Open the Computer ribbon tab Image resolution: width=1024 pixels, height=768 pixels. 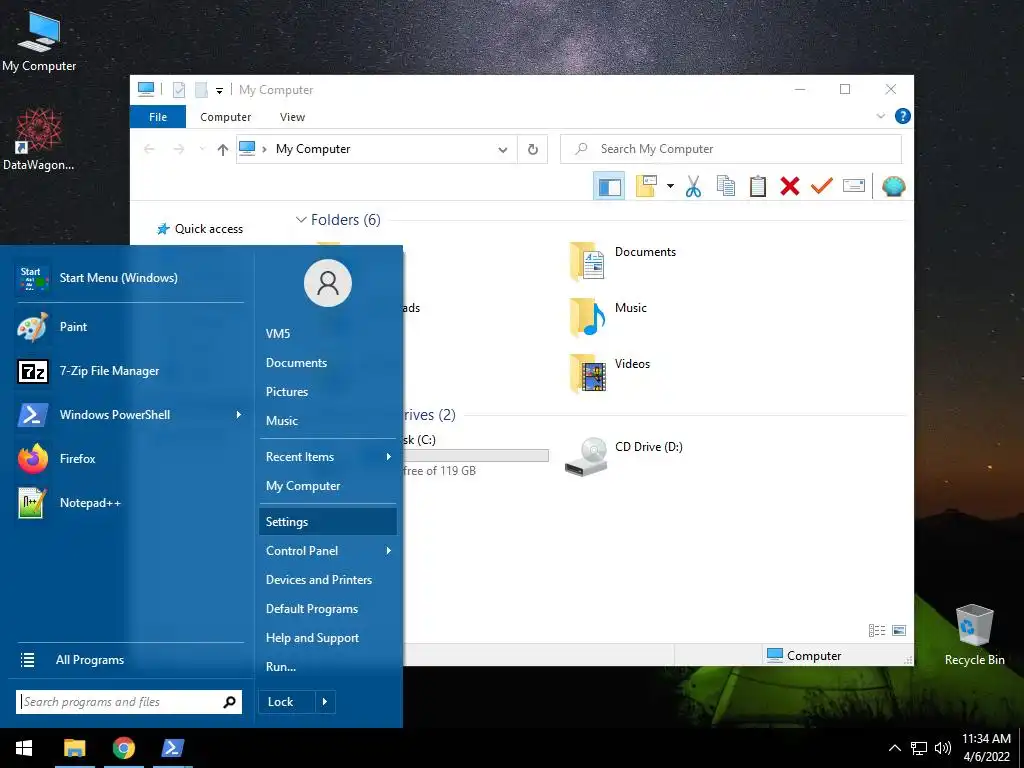coord(225,117)
